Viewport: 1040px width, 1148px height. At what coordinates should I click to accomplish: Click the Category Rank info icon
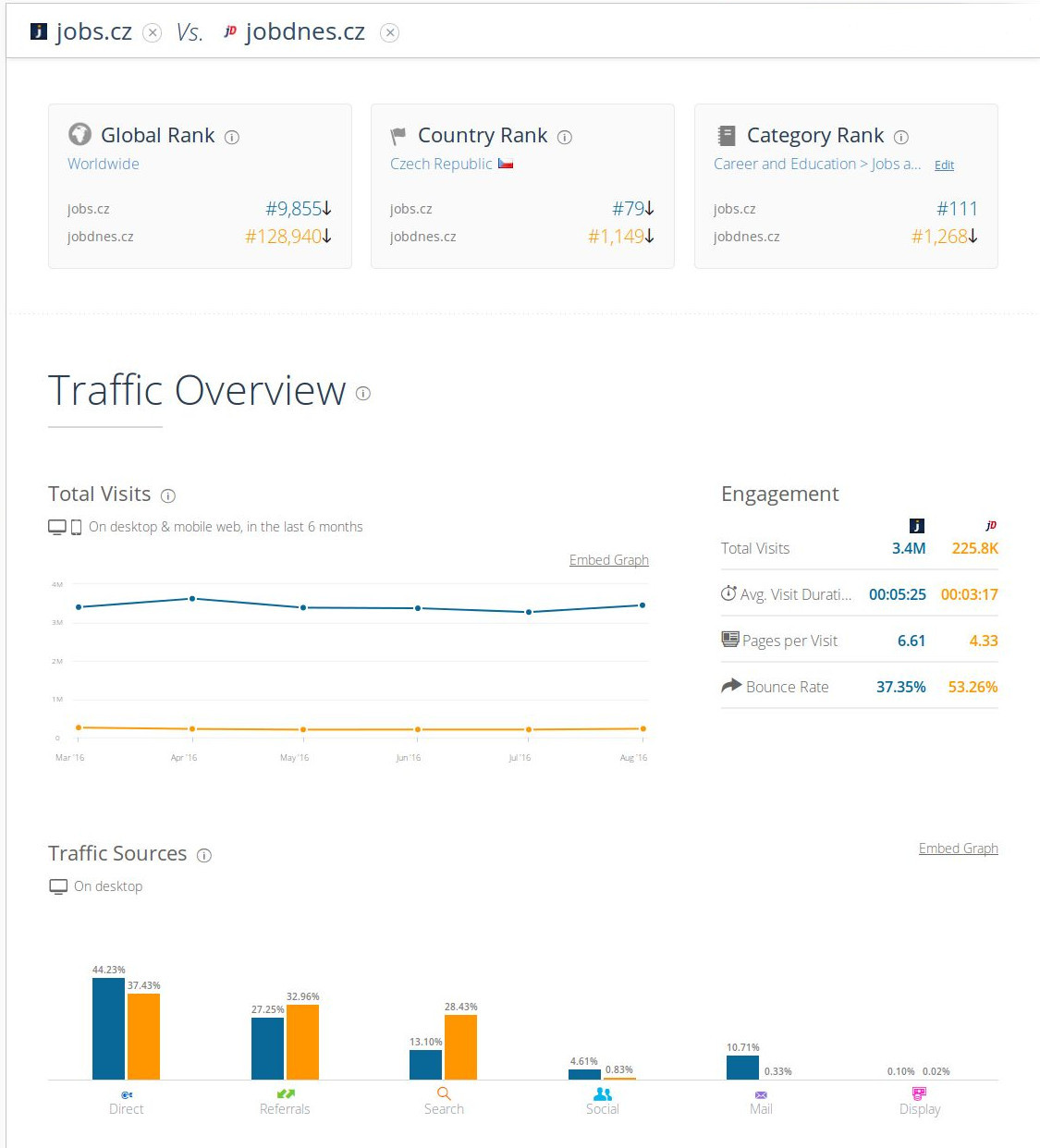pyautogui.click(x=901, y=138)
